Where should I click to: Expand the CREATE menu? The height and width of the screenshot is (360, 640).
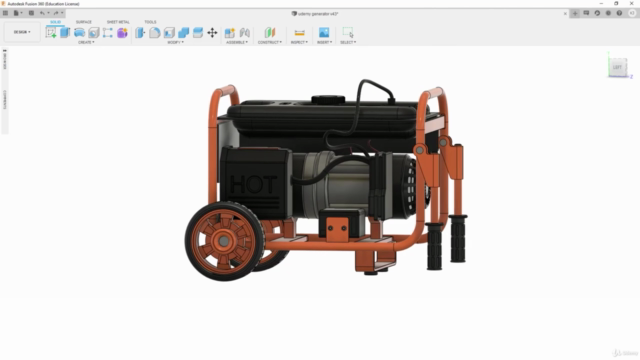point(86,42)
